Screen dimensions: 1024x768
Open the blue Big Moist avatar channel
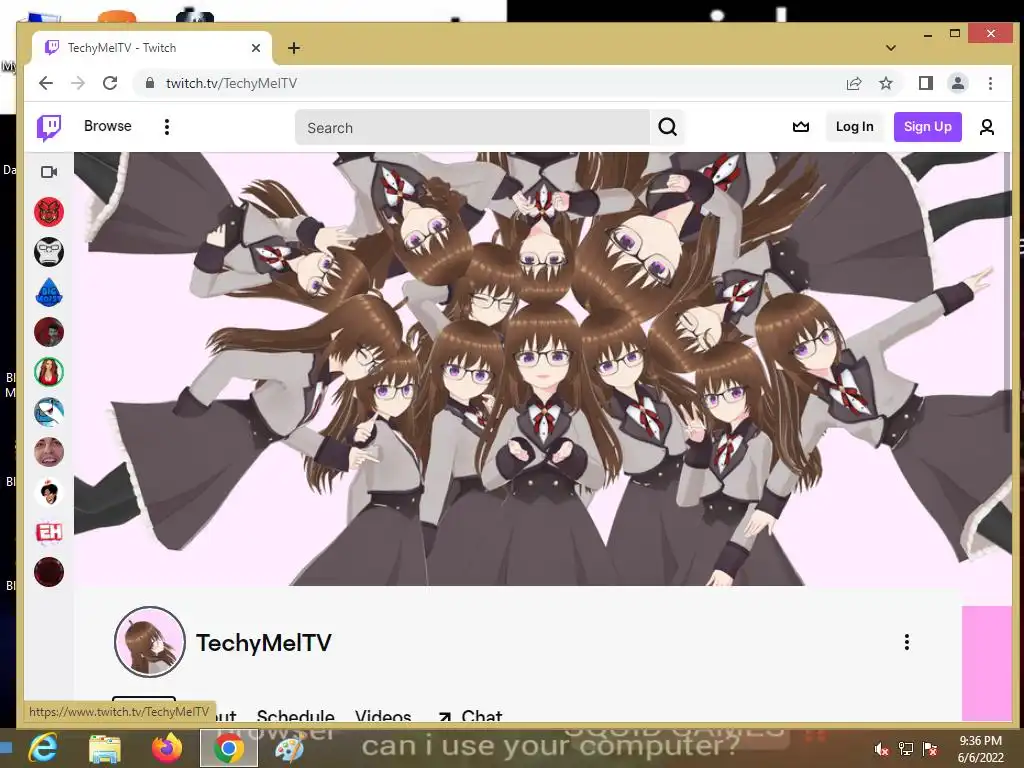(49, 292)
